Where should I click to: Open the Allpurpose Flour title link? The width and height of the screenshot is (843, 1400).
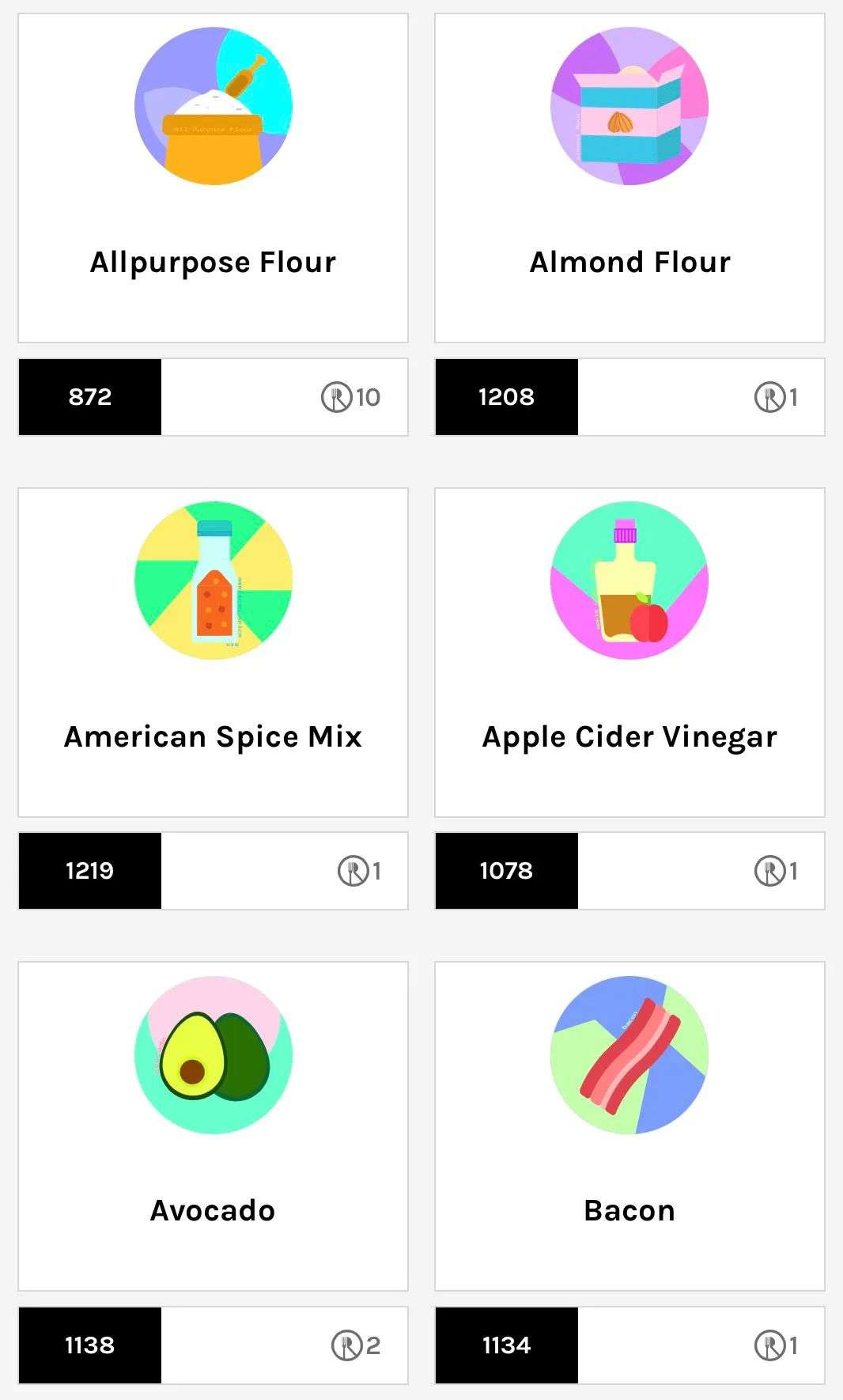pos(214,263)
